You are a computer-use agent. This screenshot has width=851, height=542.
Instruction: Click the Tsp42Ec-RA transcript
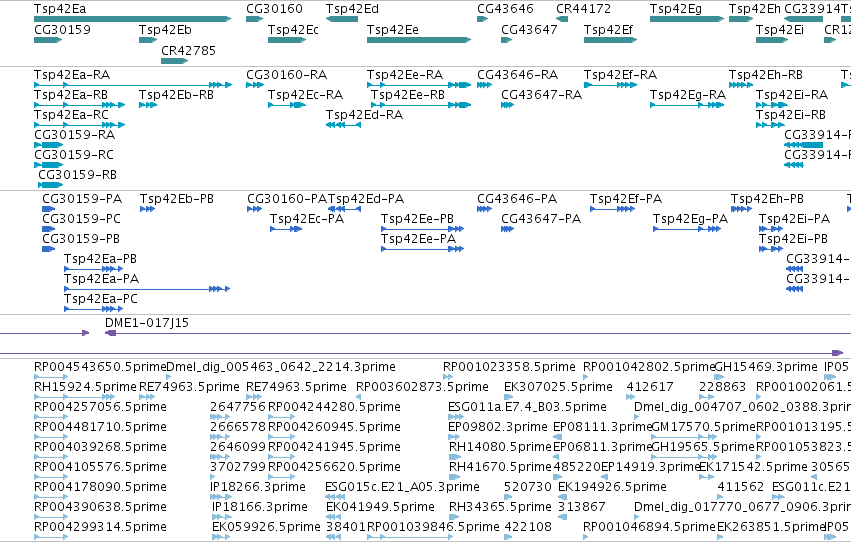point(287,105)
